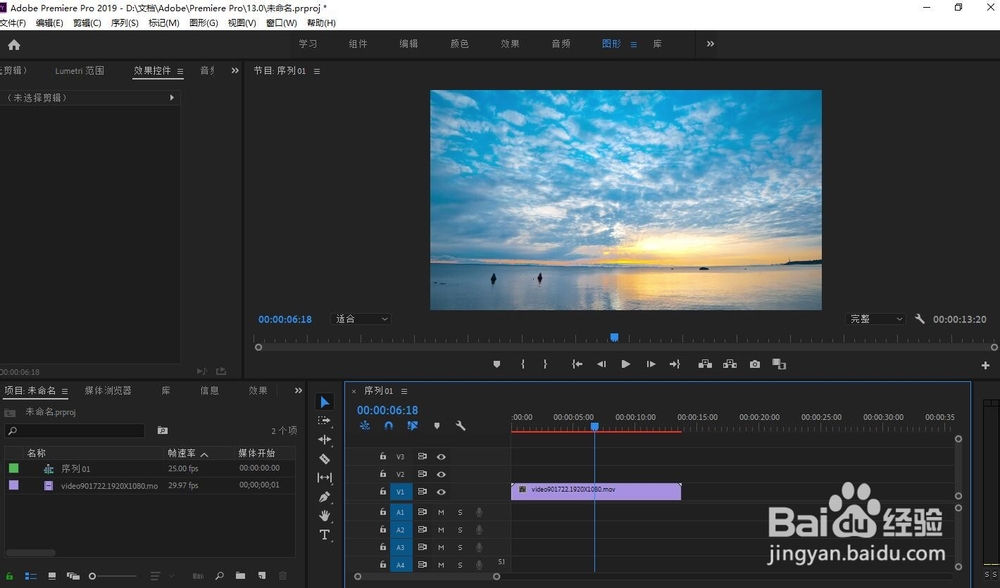
Task: Click Mark Out button
Action: click(545, 364)
